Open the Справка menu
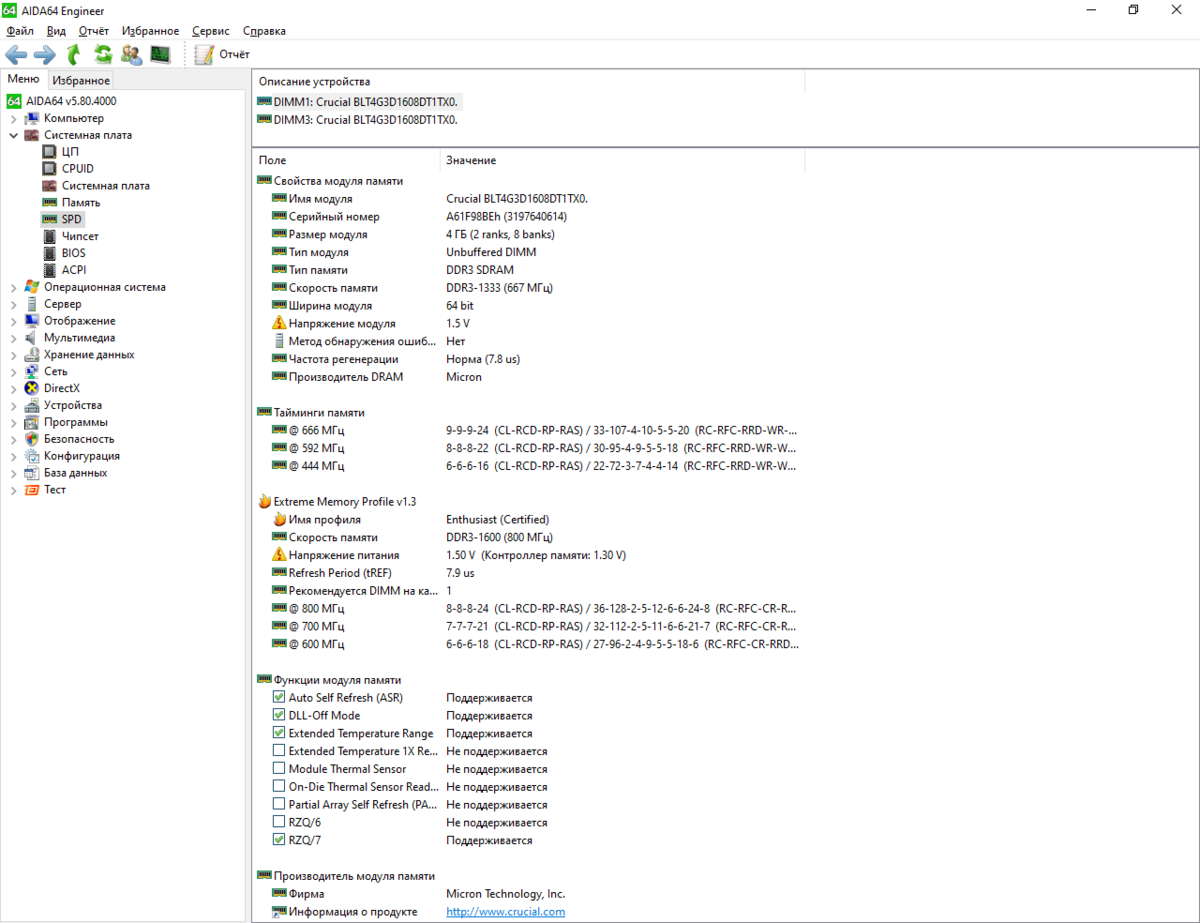The image size is (1200, 923). 264,31
